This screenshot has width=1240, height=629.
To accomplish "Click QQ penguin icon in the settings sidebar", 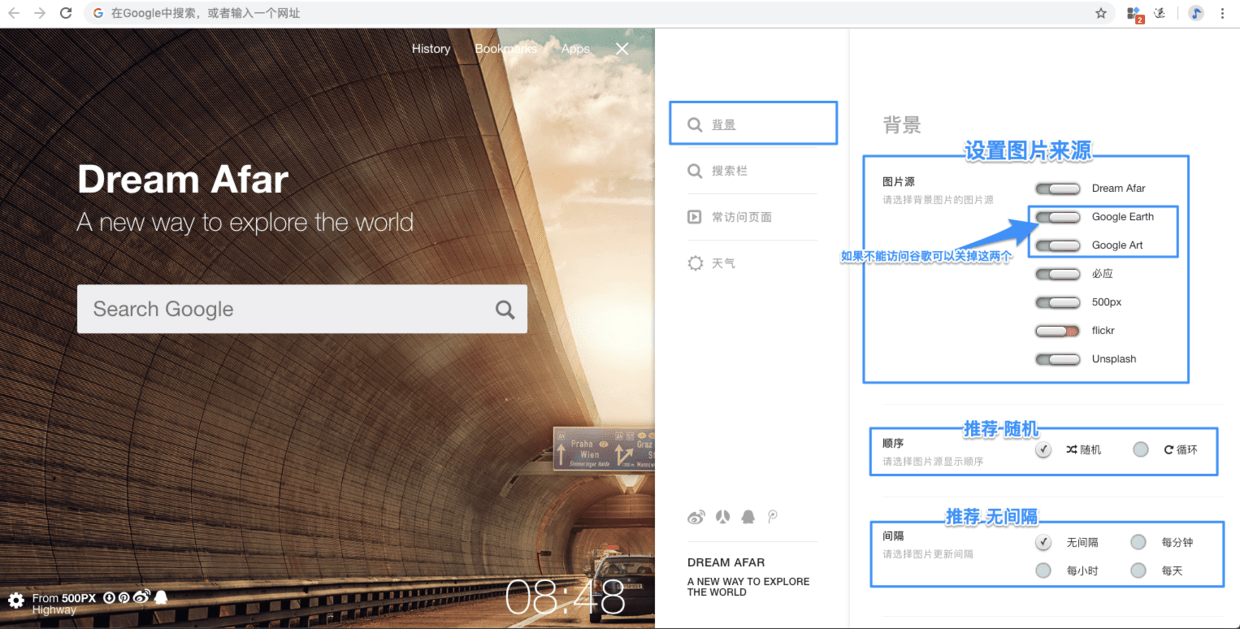I will (748, 517).
